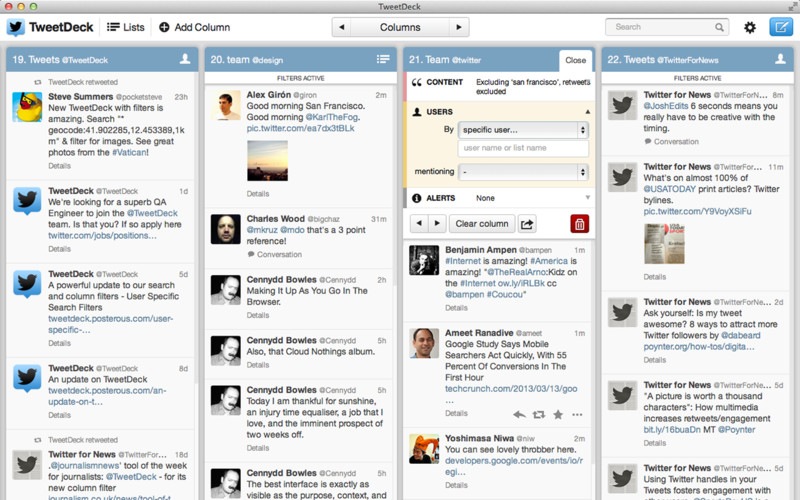Open Yoshimasa Niwa's avatar

click(424, 449)
